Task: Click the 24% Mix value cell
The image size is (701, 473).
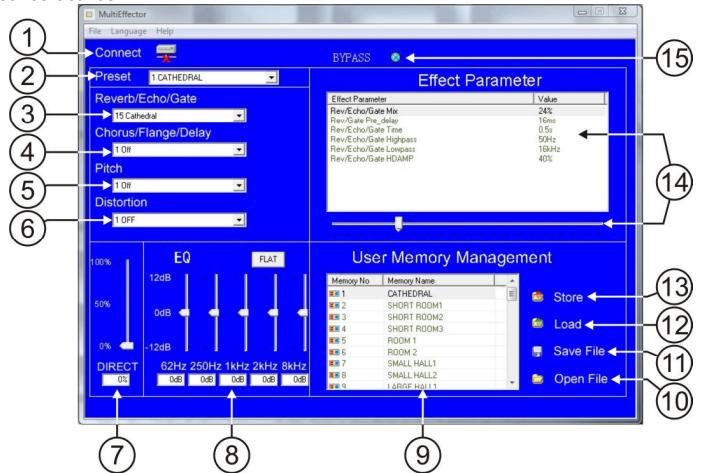Action: click(545, 111)
